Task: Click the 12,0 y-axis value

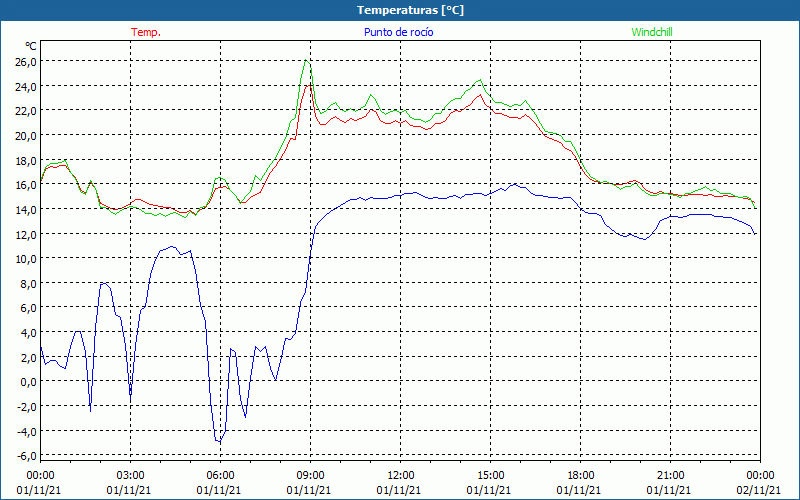Action: (26, 235)
